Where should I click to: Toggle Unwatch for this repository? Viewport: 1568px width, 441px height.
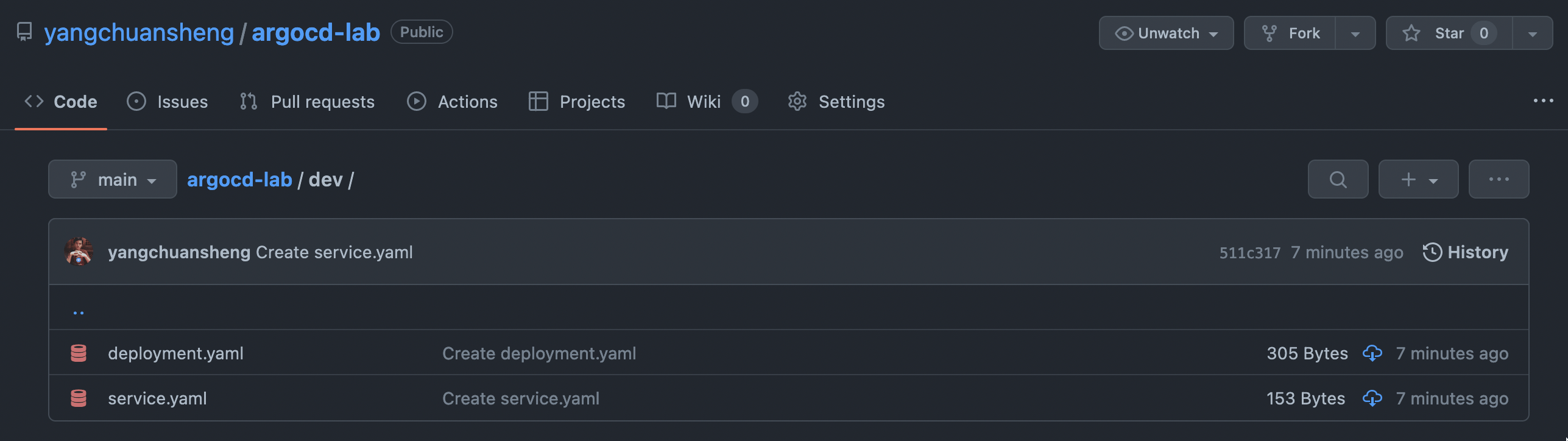click(1166, 33)
